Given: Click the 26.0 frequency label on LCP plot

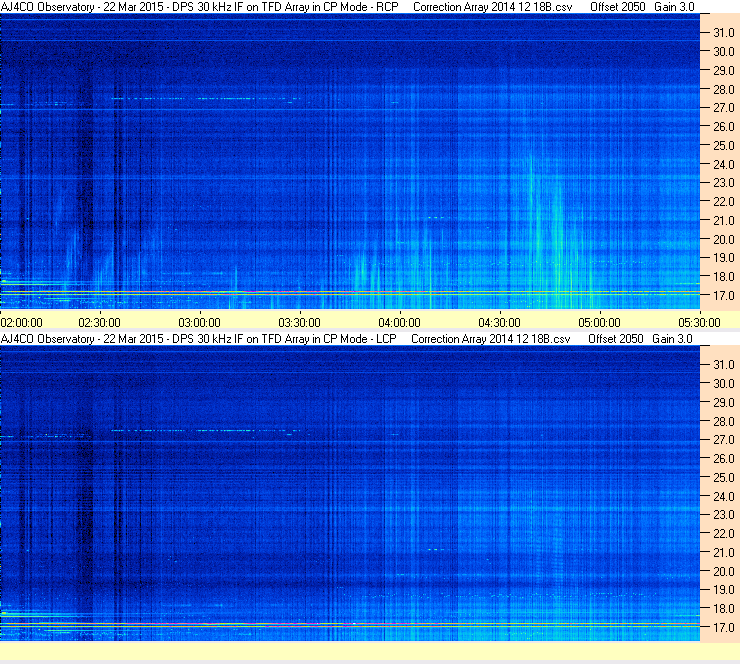Looking at the screenshot, I should point(723,459).
